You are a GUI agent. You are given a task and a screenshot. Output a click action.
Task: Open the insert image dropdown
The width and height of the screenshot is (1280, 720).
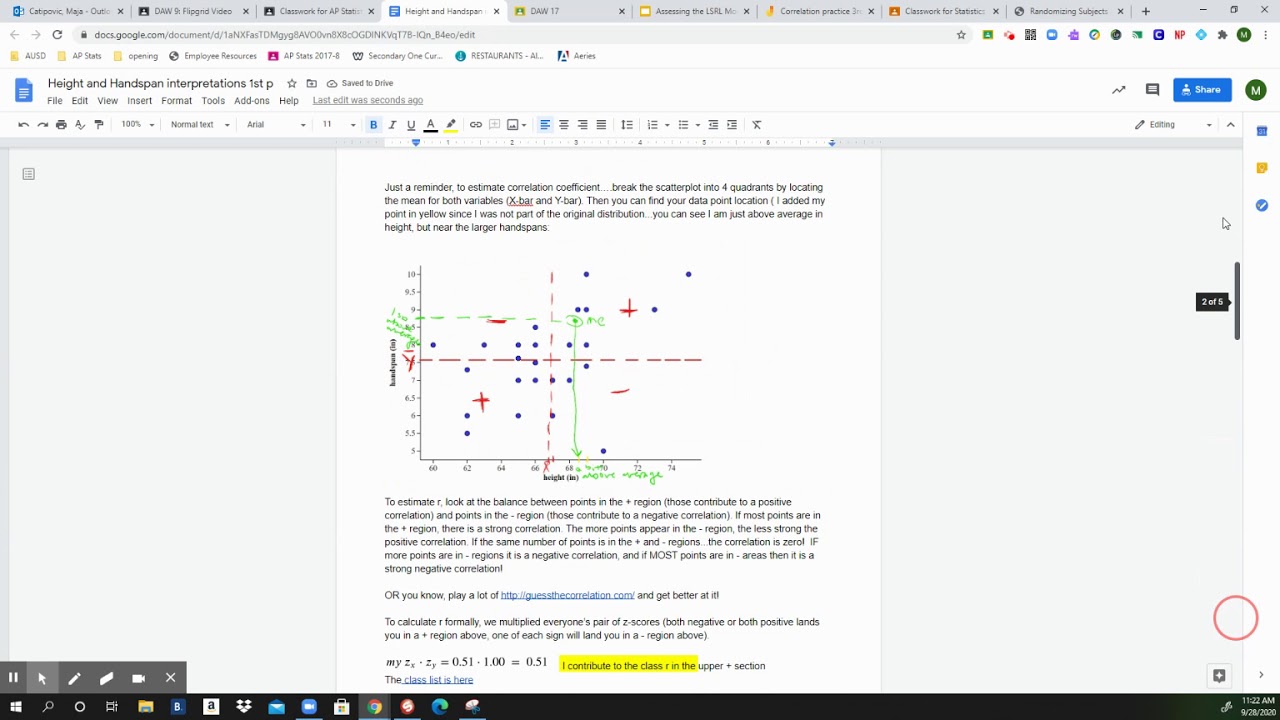click(x=516, y=124)
